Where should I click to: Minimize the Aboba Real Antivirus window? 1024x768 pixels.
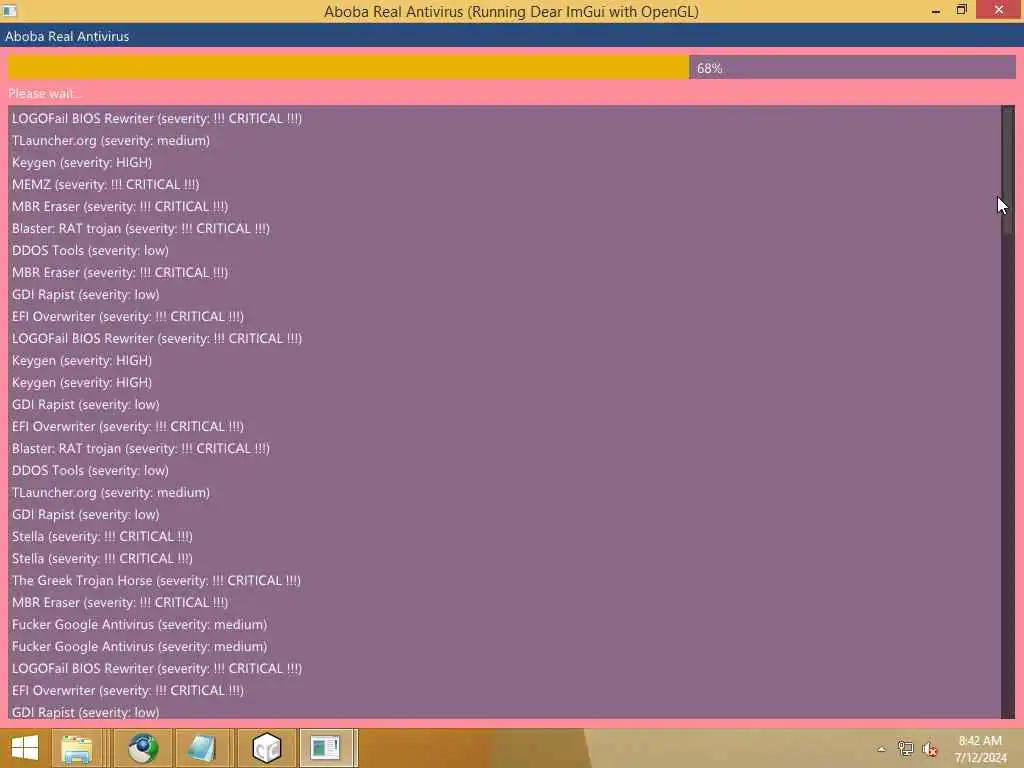click(x=936, y=10)
